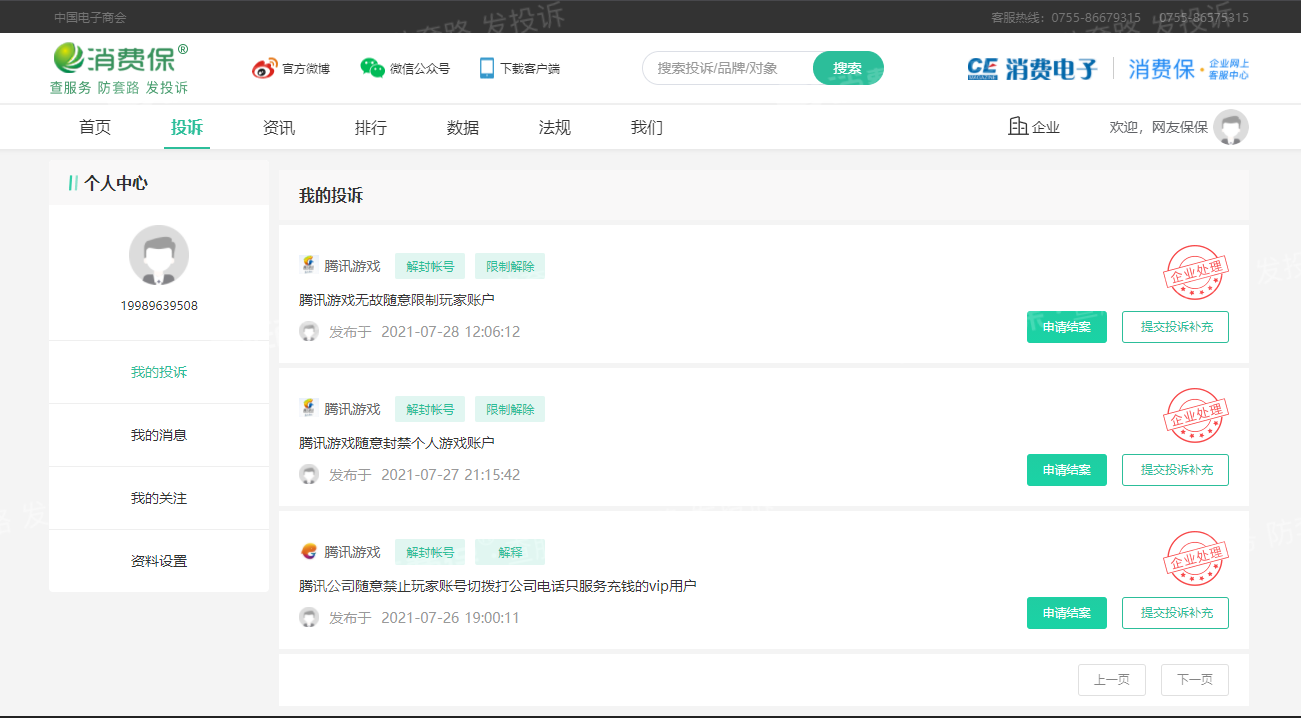Image resolution: width=1301 pixels, height=718 pixels.
Task: Click 限制解除 tag on the 2021-07-28 complaint
Action: tap(510, 266)
